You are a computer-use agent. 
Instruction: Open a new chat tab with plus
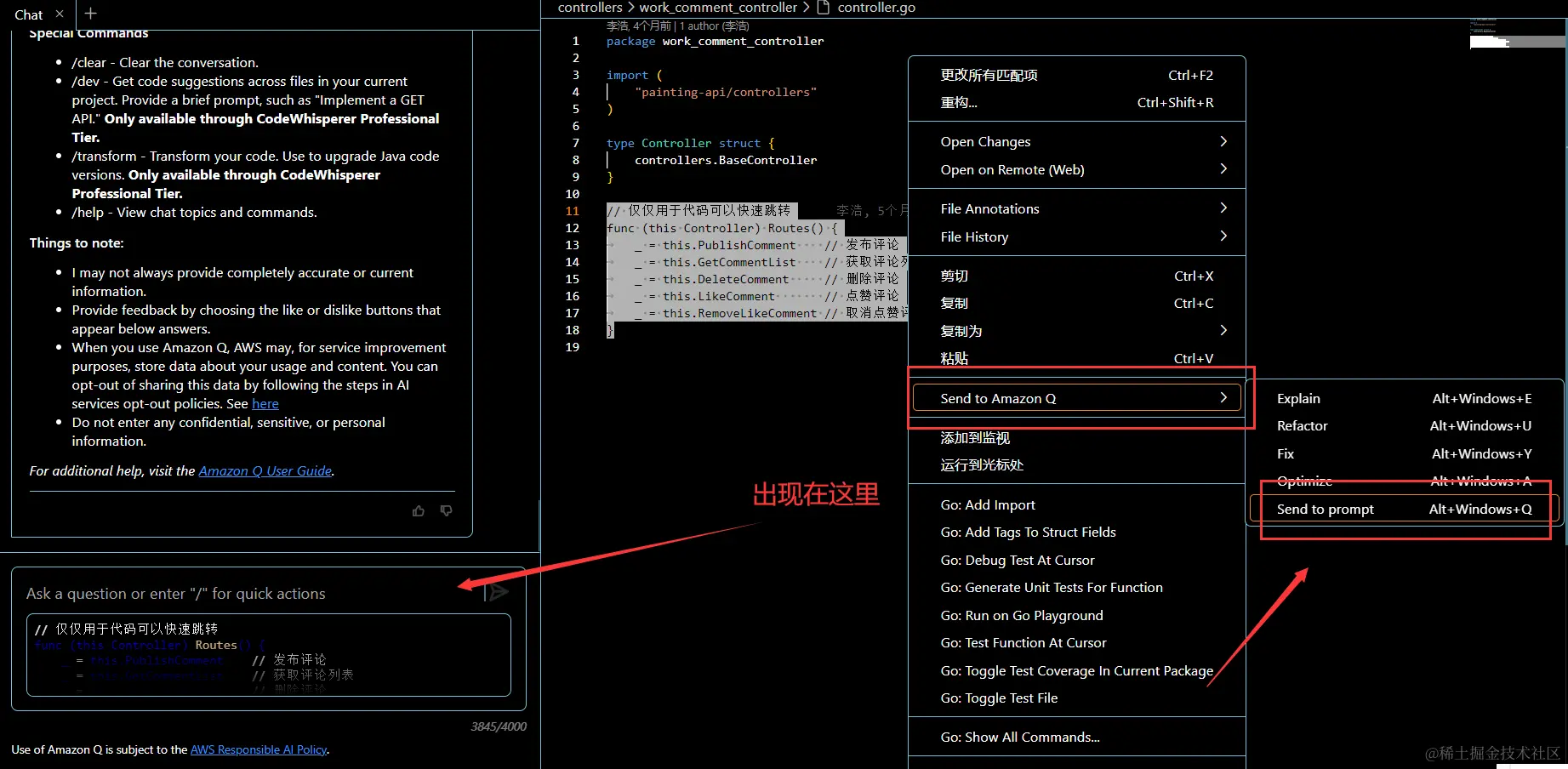click(91, 14)
